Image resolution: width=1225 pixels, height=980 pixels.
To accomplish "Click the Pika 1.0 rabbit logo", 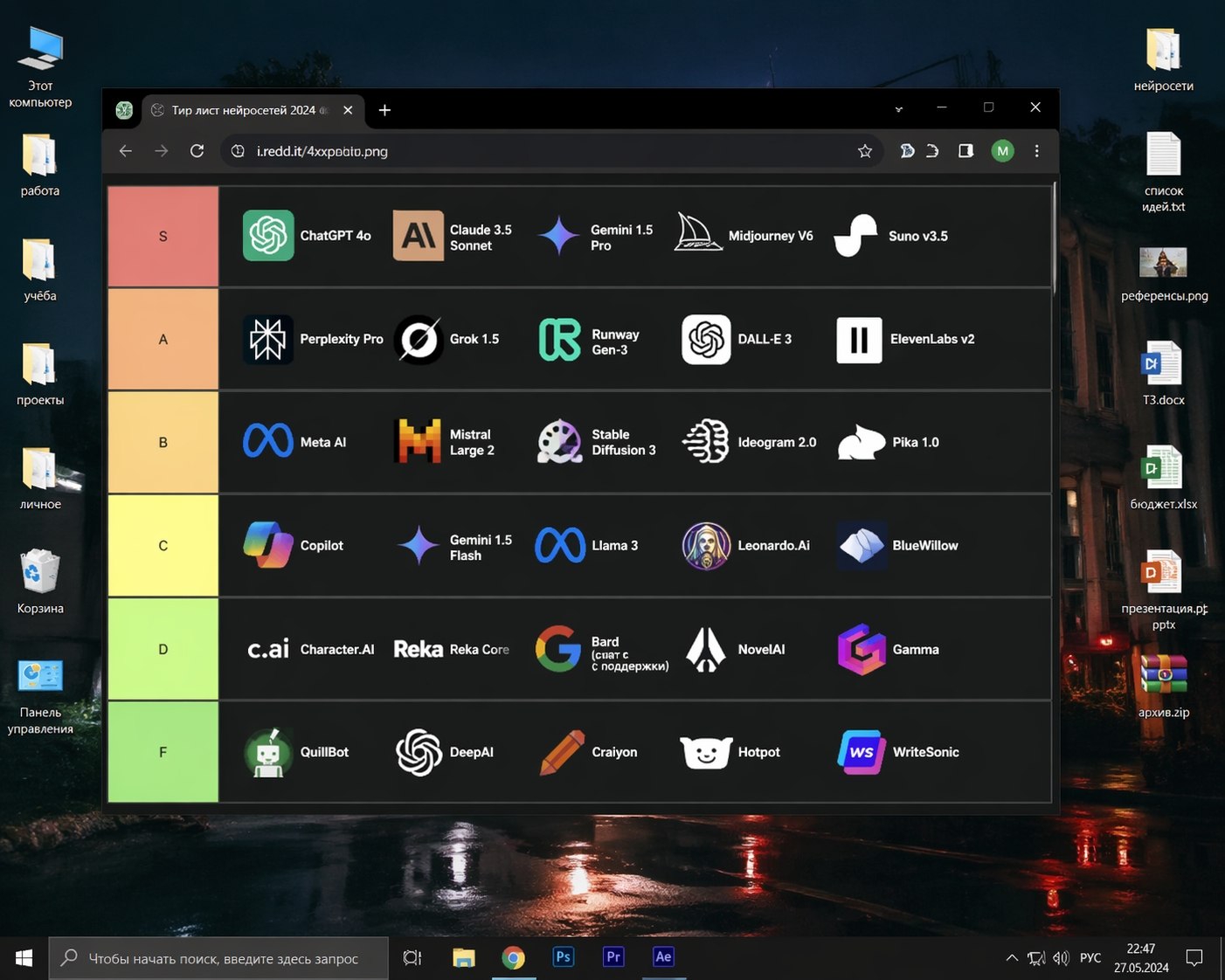I will [862, 442].
